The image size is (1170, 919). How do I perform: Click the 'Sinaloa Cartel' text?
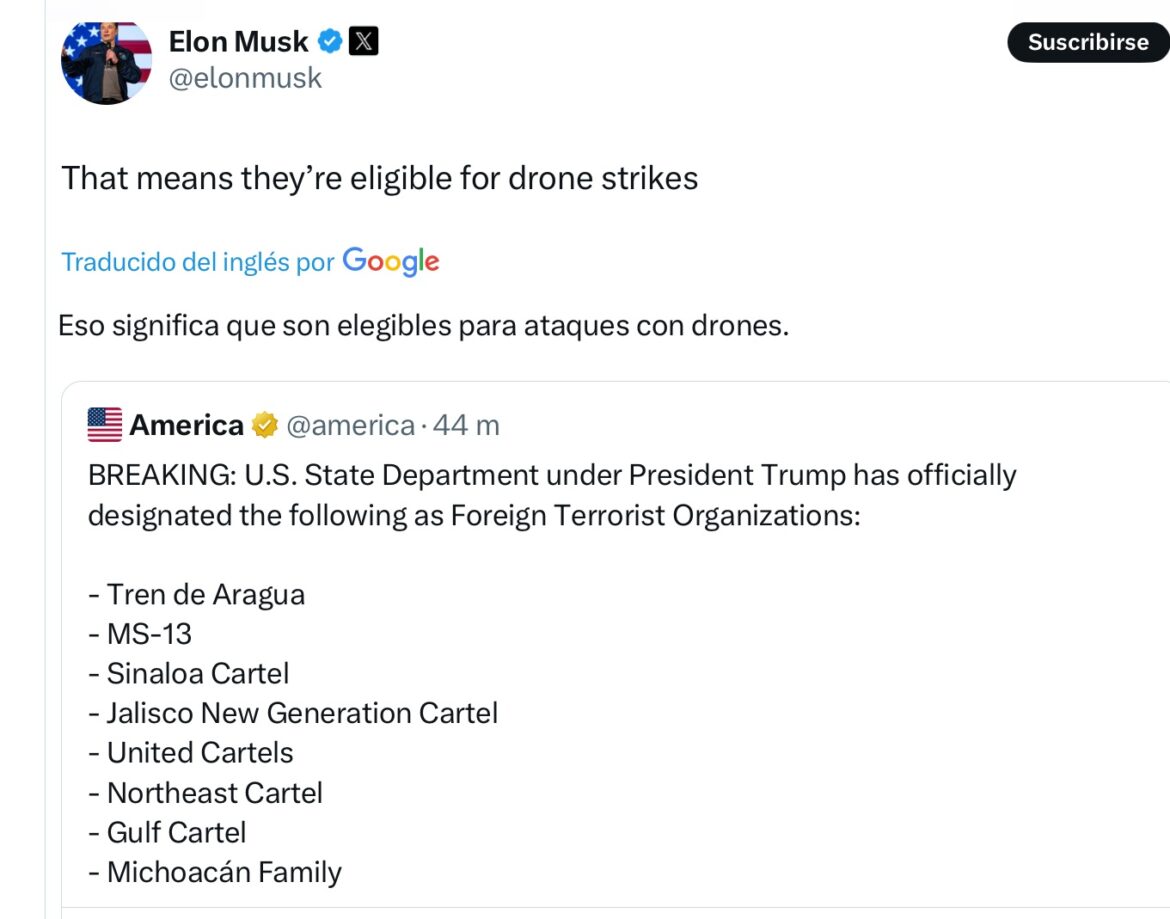tap(188, 672)
